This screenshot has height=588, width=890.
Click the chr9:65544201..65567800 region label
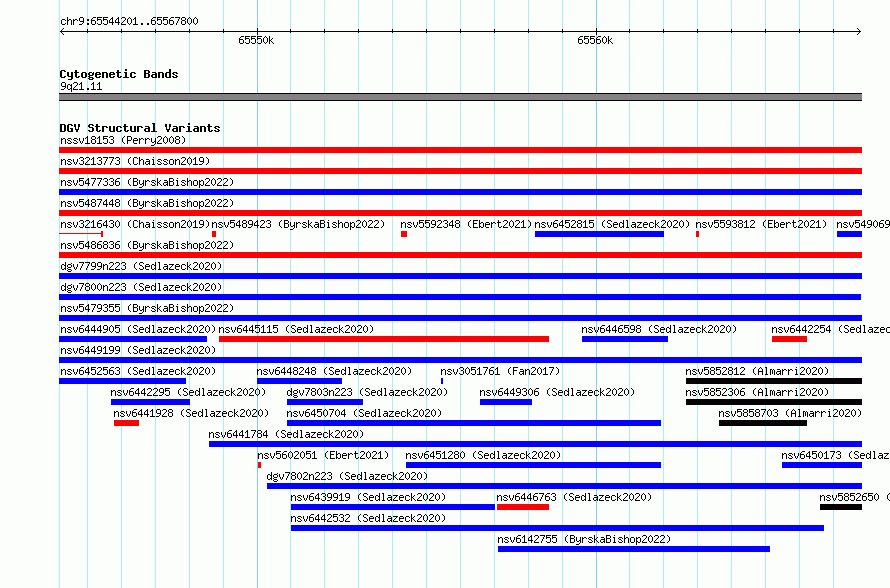pos(129,21)
